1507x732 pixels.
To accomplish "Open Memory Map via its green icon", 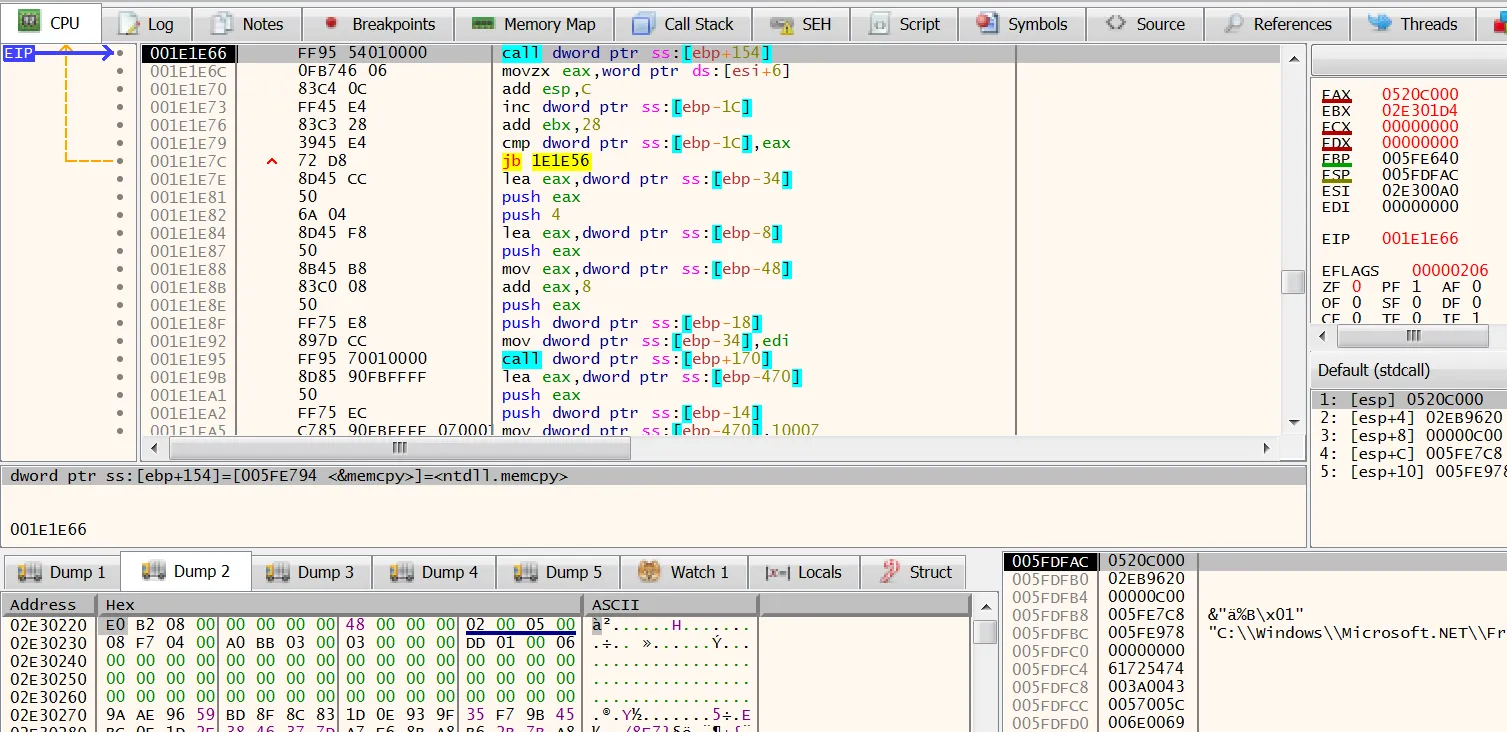I will coord(483,24).
